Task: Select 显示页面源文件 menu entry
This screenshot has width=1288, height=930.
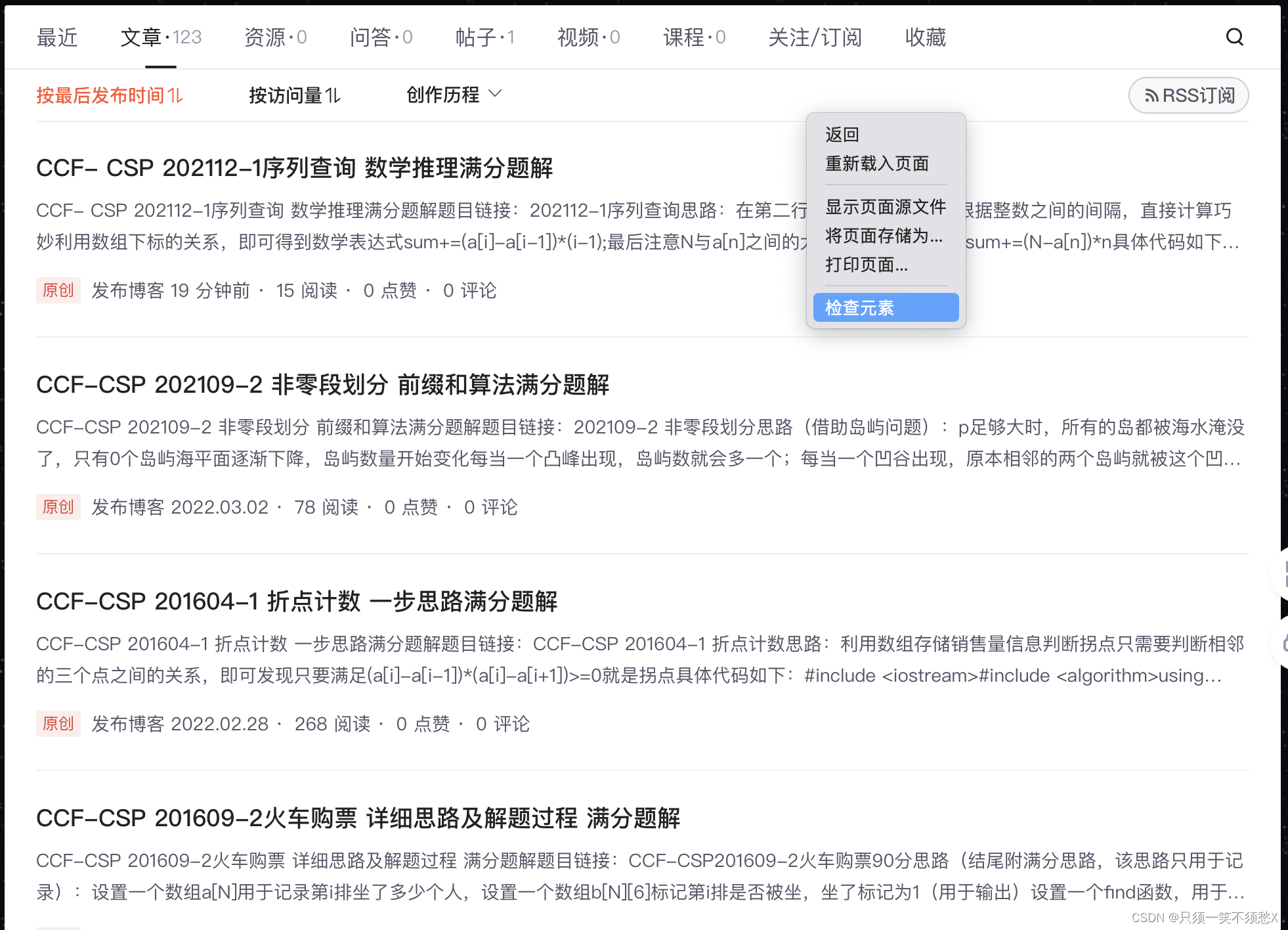Action: pyautogui.click(x=885, y=207)
